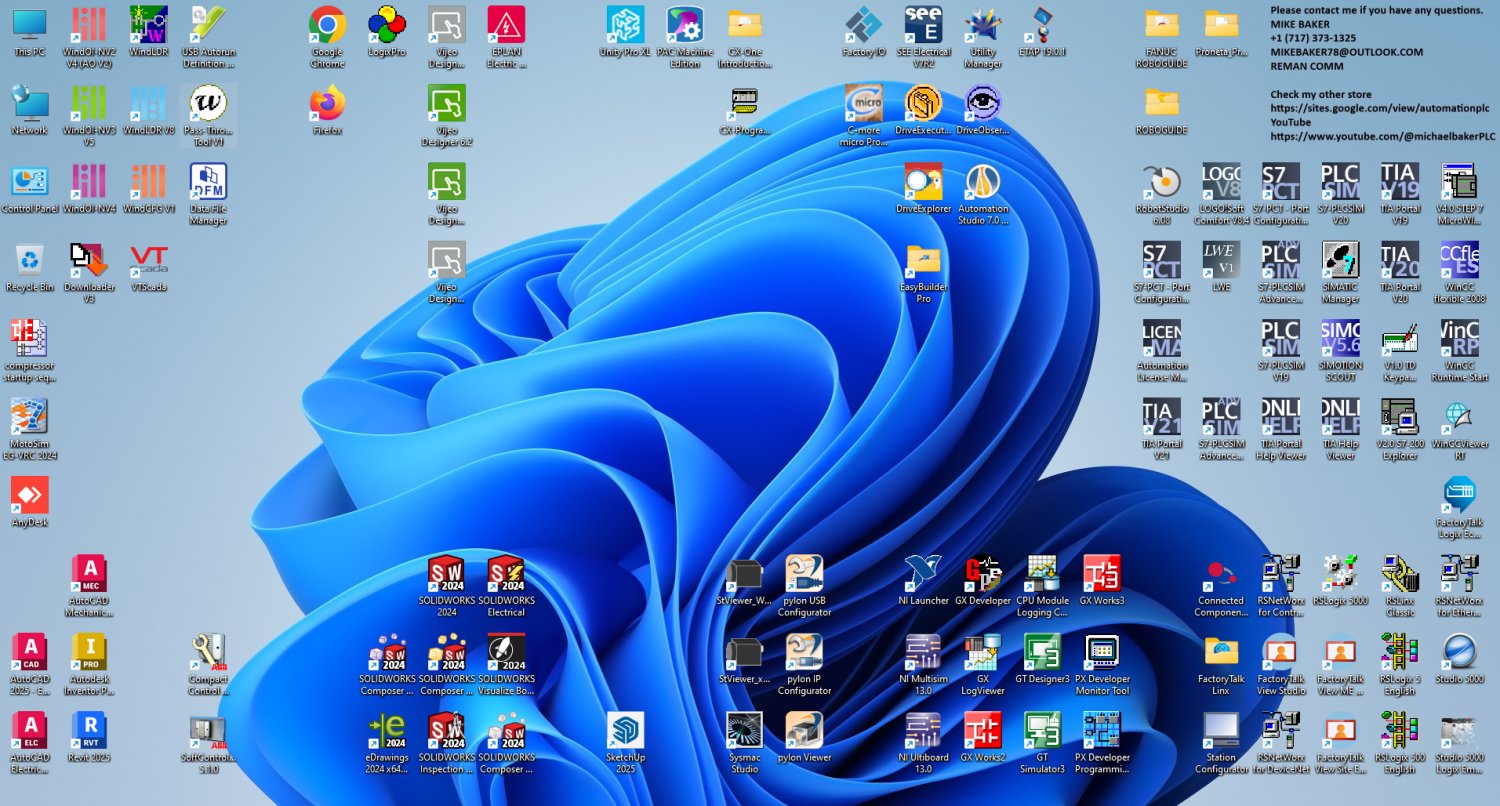The image size is (1500, 806).
Task: Click the eDrawings 2024 icon
Action: [387, 743]
